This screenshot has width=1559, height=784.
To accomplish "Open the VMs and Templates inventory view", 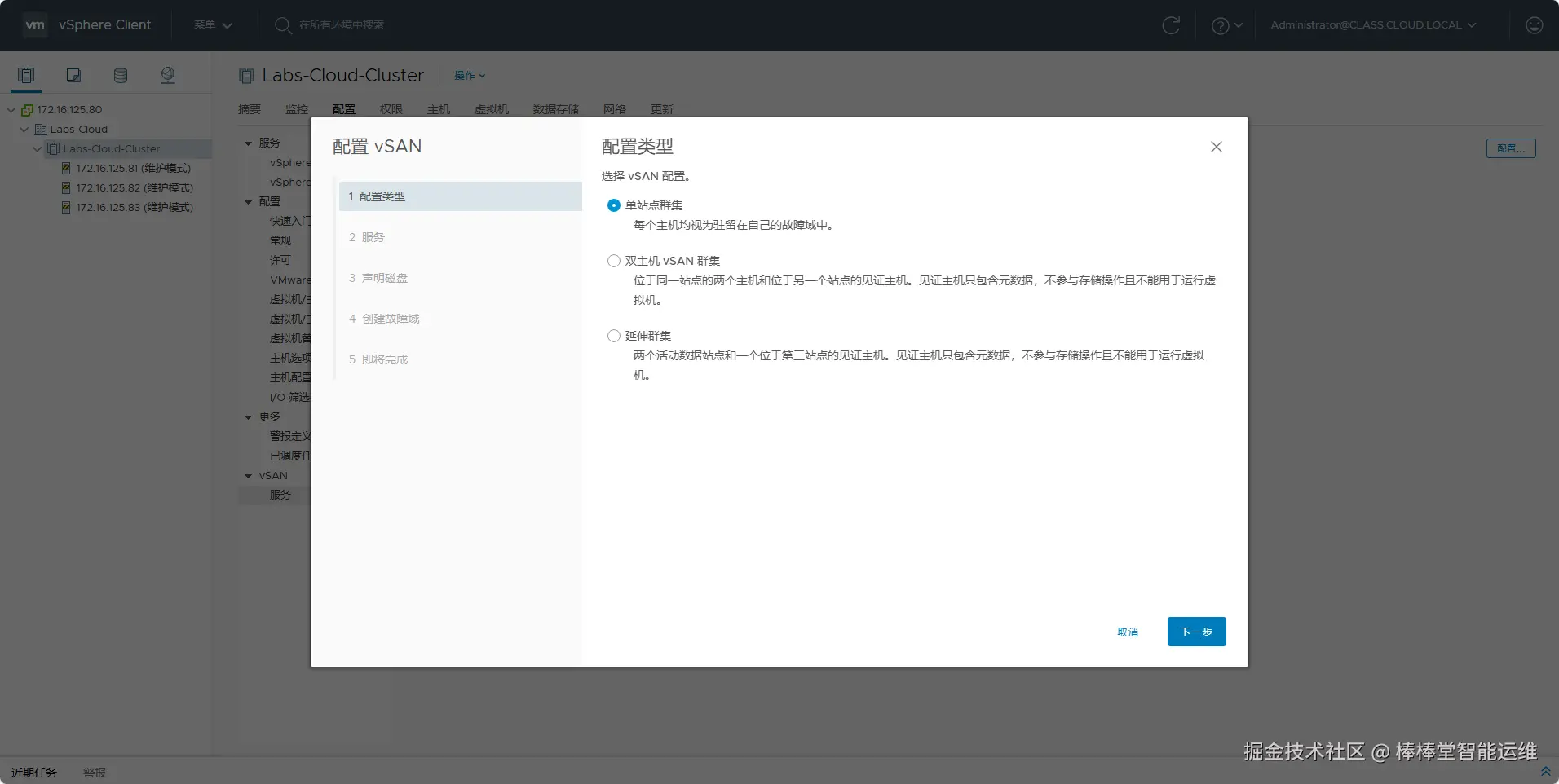I will point(73,76).
